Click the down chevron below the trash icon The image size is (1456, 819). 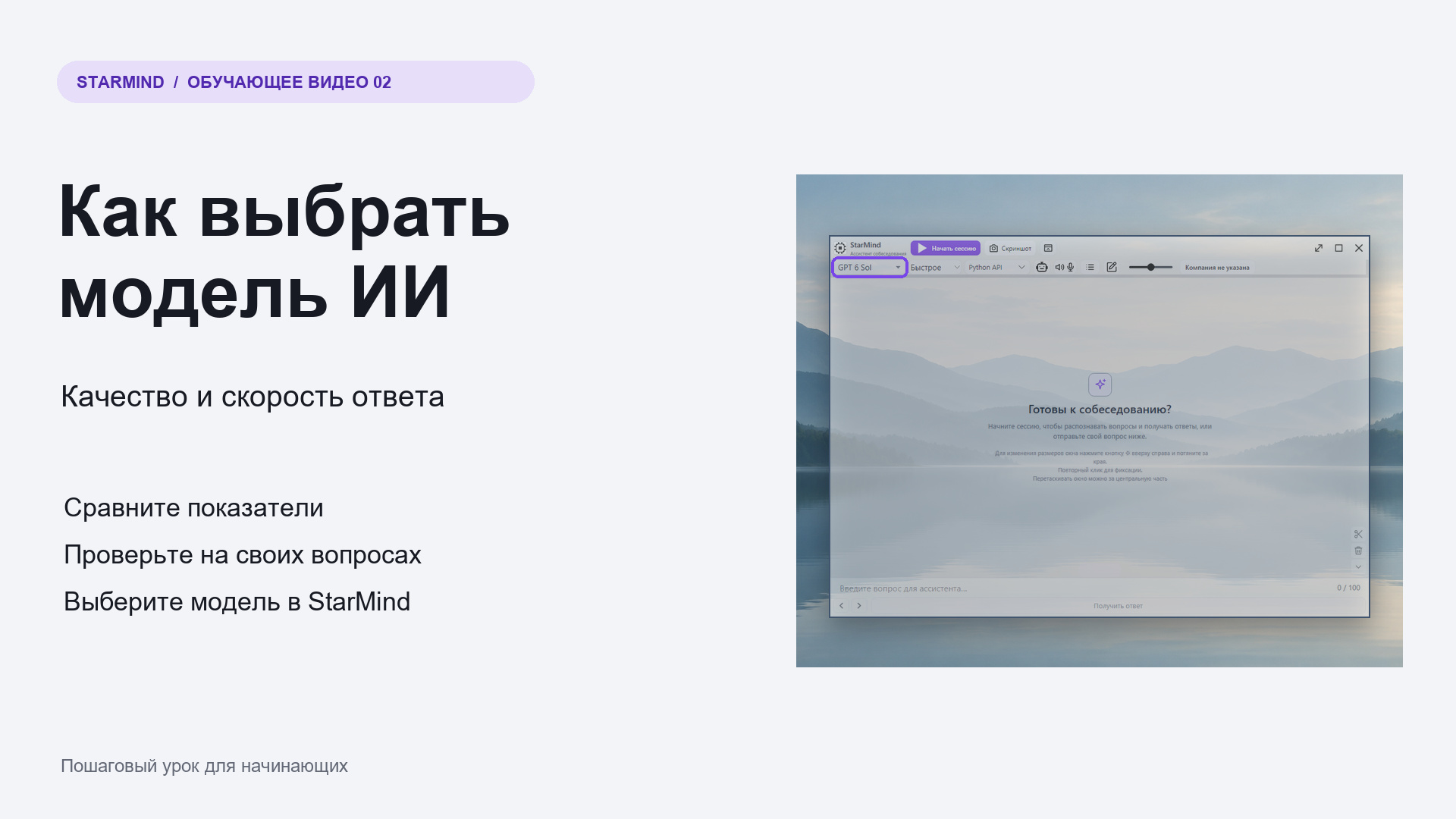[x=1358, y=566]
